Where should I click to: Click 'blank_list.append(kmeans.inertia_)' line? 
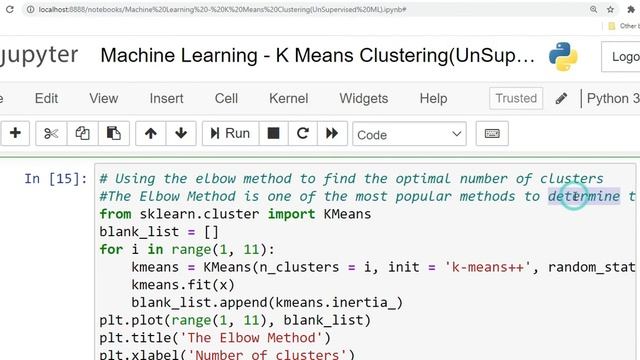point(267,302)
